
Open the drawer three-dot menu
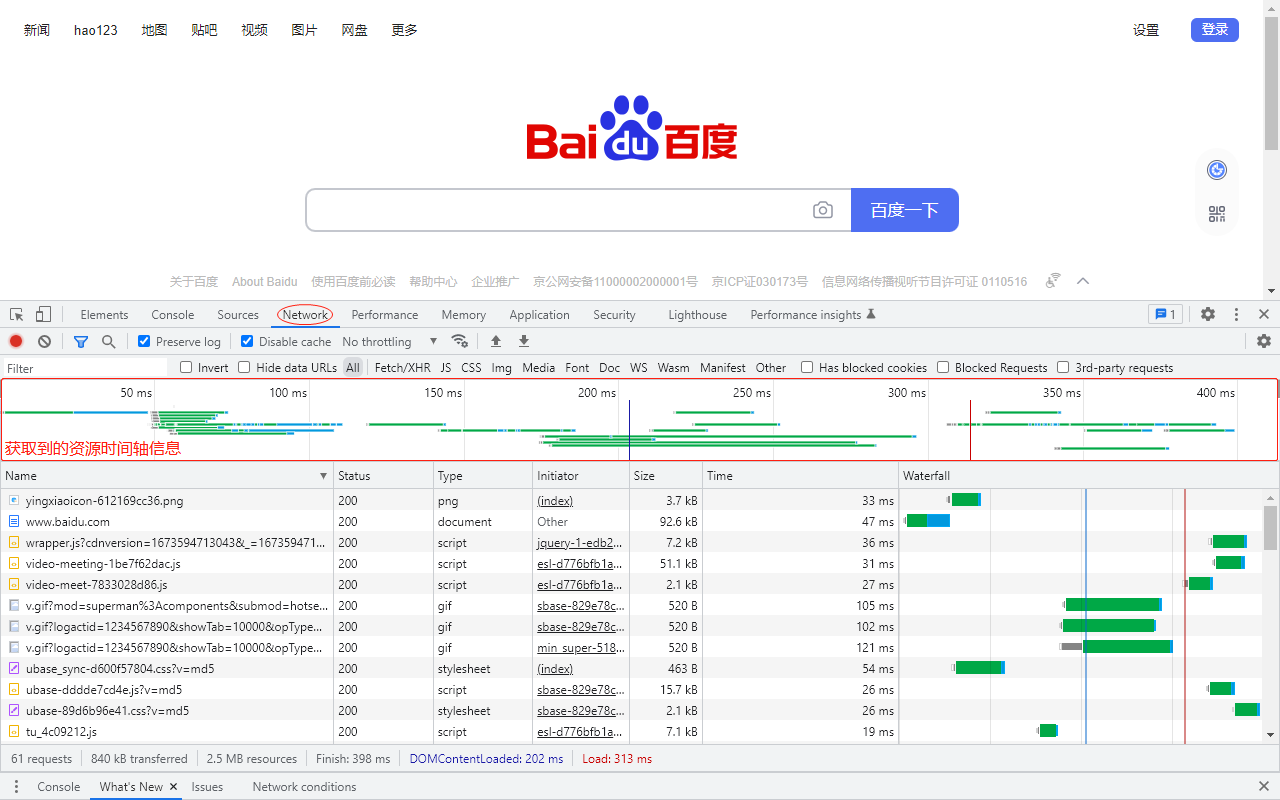(16, 787)
